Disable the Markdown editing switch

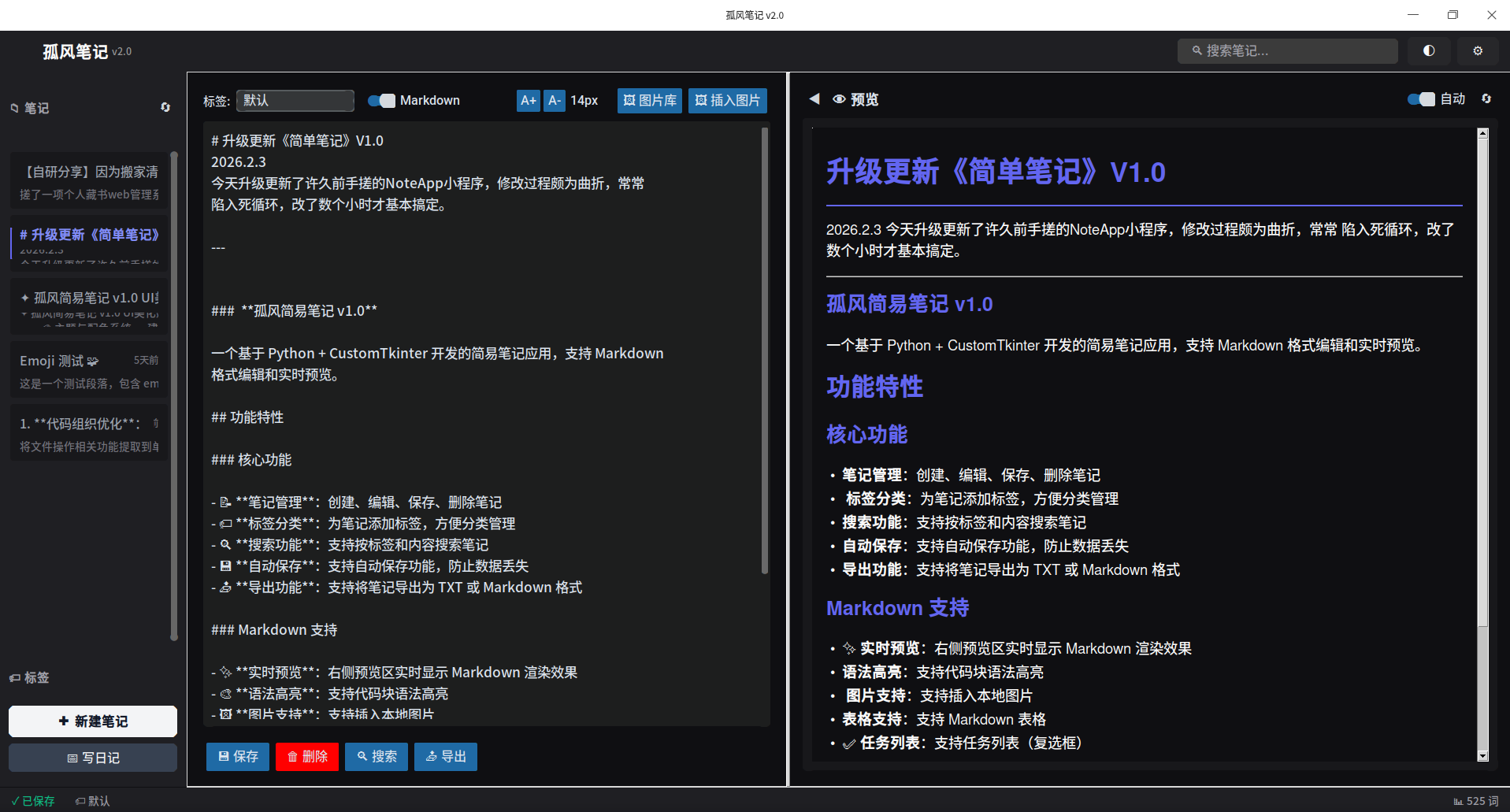[x=380, y=100]
